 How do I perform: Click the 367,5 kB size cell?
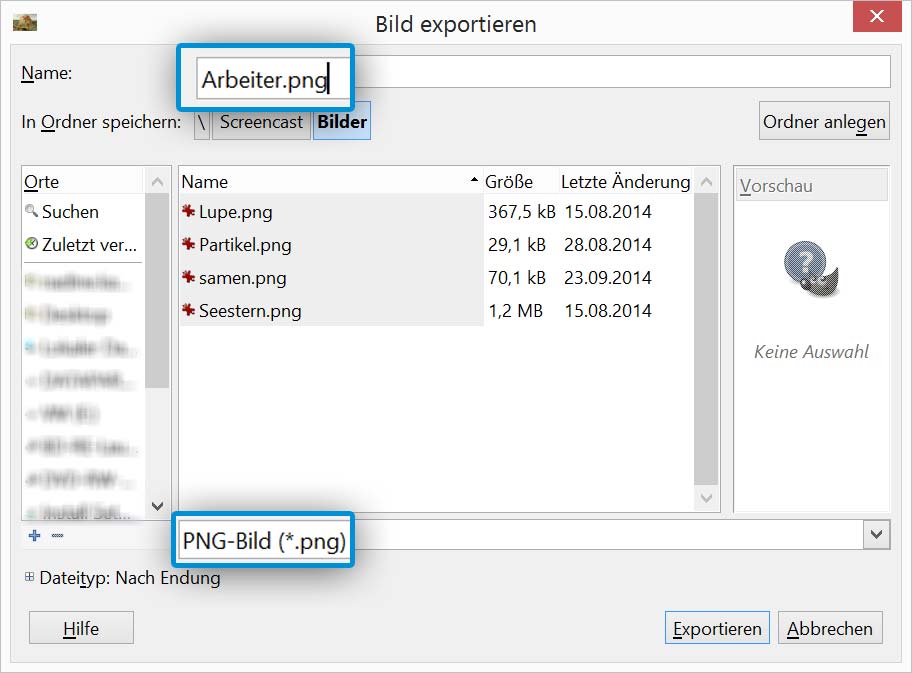coord(521,212)
